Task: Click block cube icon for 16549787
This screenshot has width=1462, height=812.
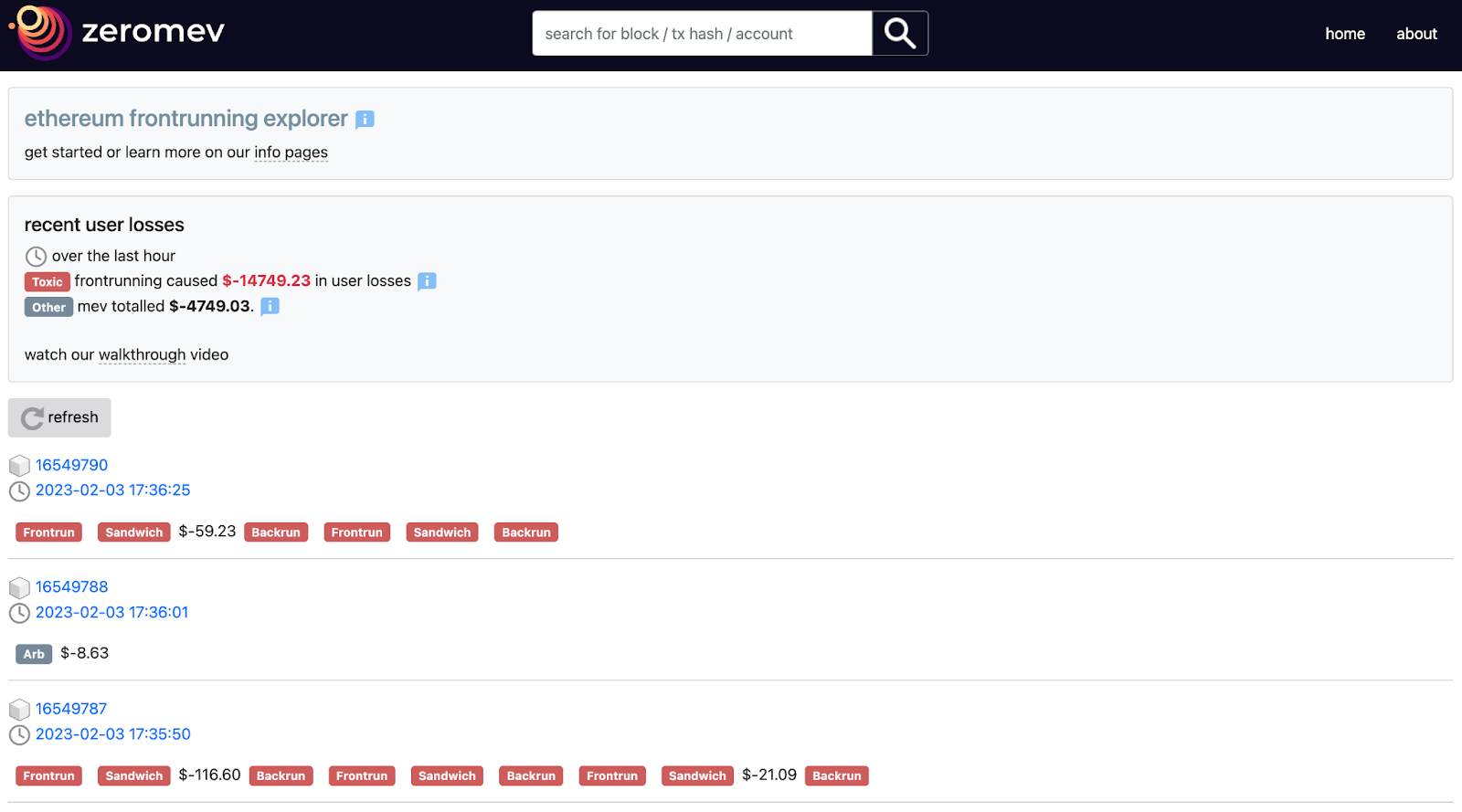Action: point(19,710)
